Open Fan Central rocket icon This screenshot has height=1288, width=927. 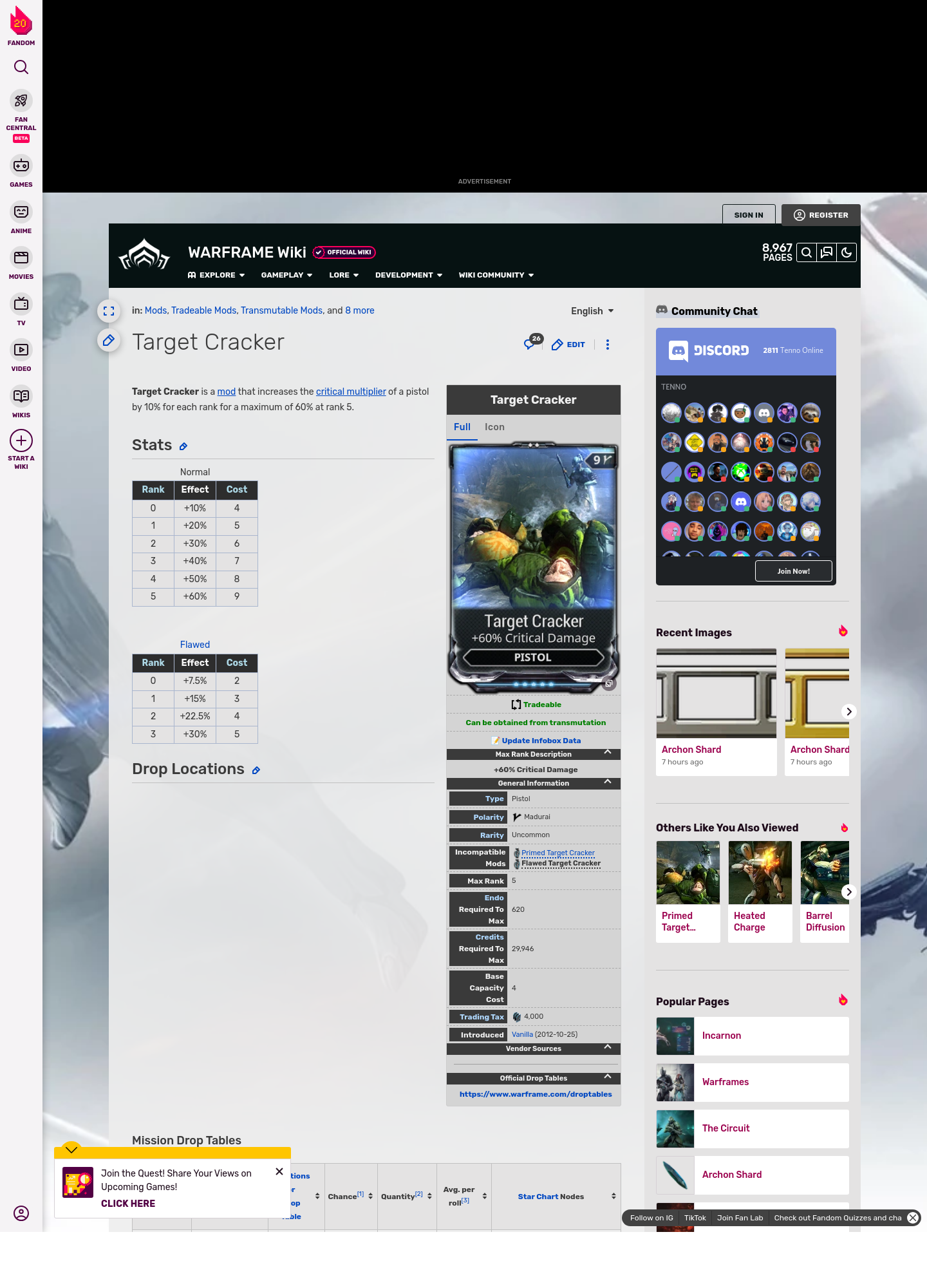[21, 101]
